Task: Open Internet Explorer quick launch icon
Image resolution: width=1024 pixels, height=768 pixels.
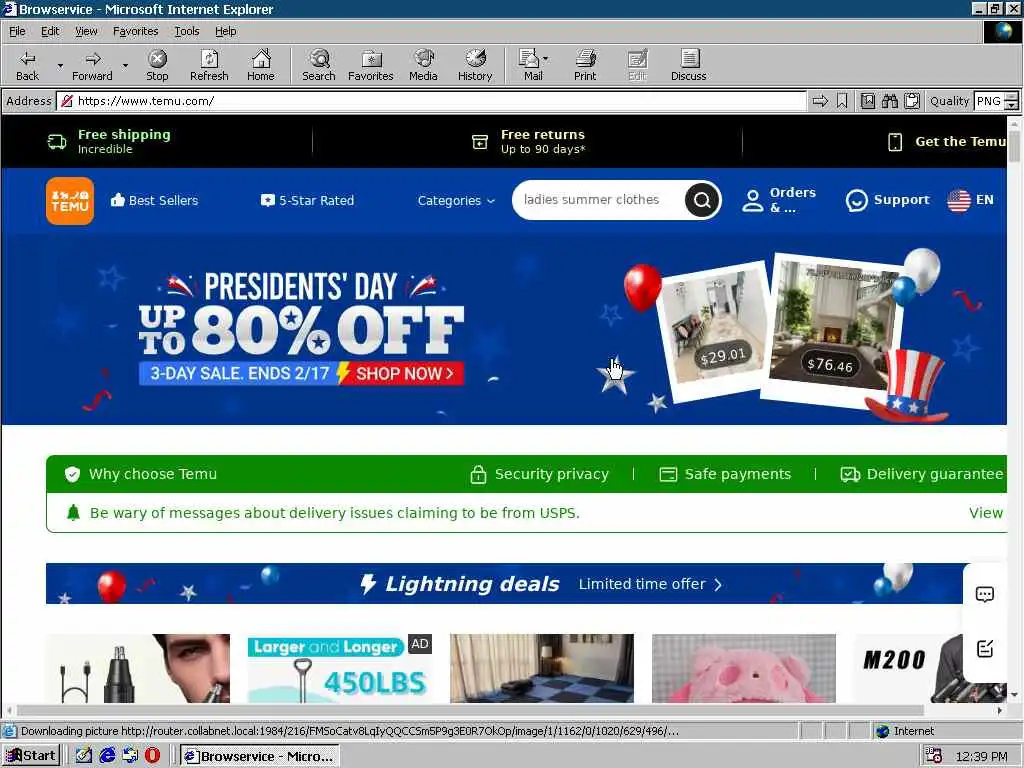Action: (x=107, y=756)
